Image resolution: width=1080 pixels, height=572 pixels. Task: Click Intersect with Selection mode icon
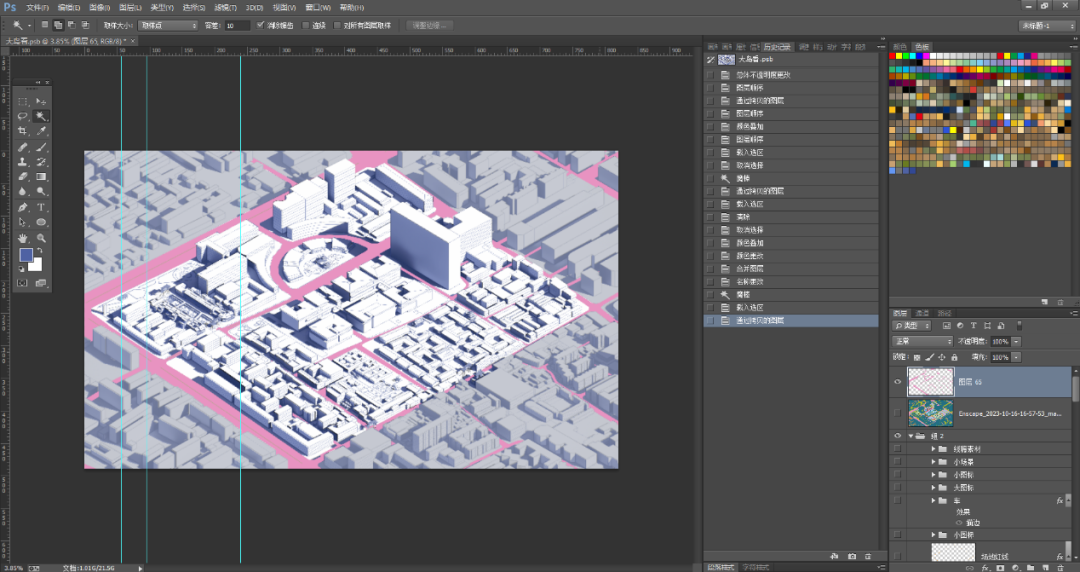[84, 25]
